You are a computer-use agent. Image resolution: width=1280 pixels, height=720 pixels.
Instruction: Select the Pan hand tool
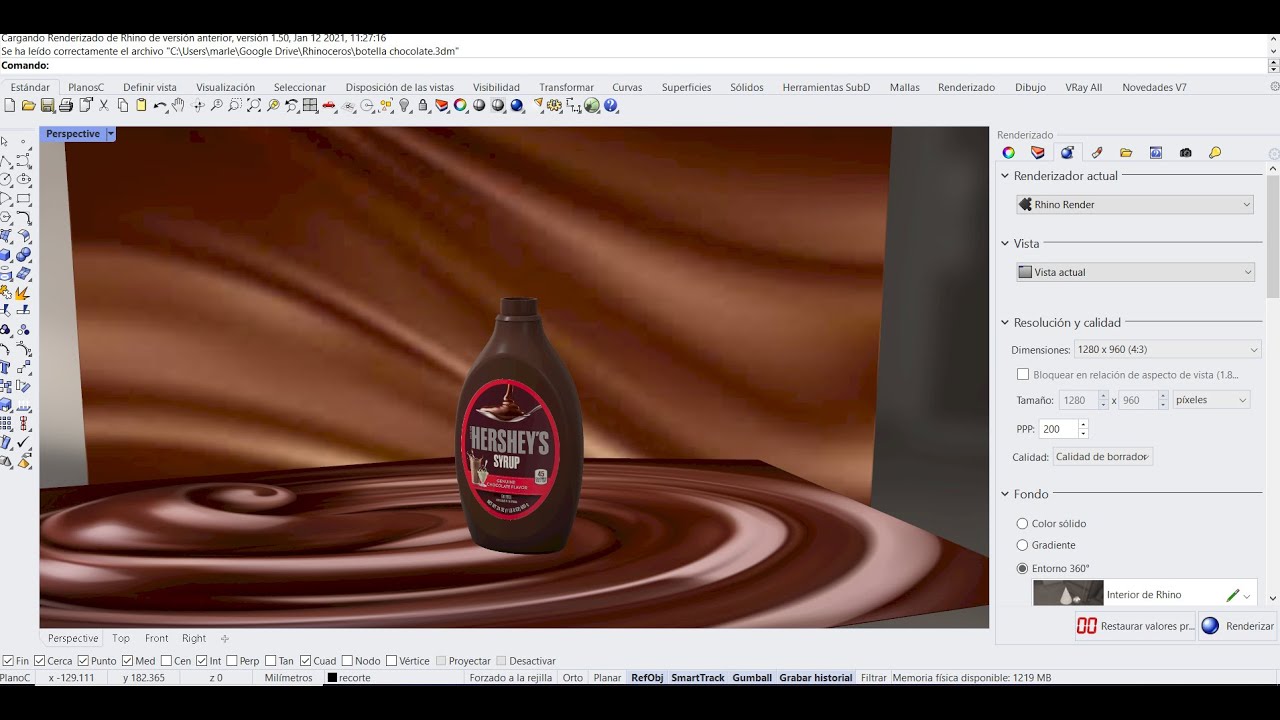(178, 105)
